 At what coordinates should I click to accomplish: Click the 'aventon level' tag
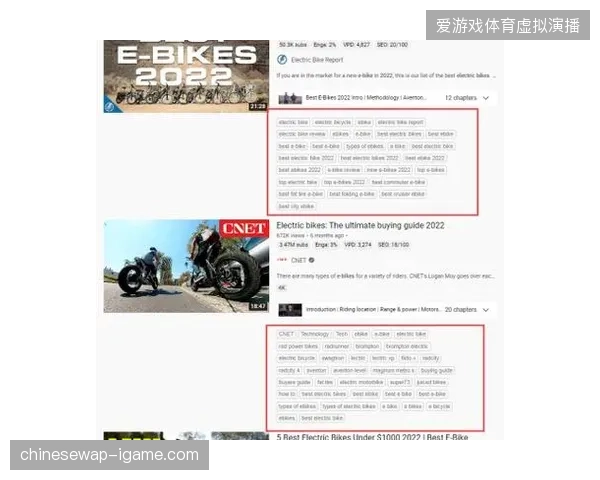349,371
